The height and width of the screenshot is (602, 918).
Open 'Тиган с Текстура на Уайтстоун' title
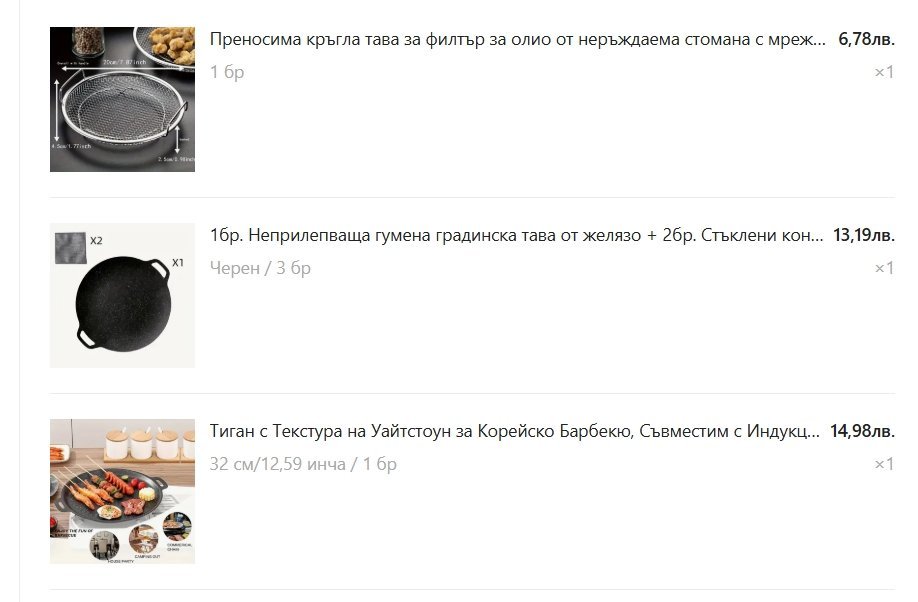tap(515, 432)
